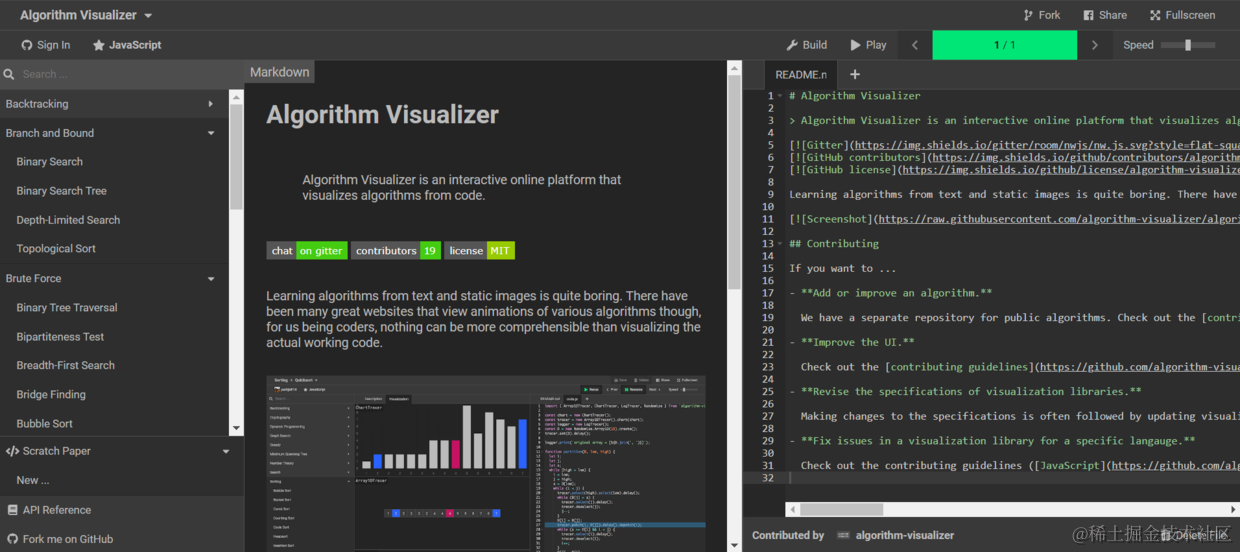Viewport: 1240px width, 552px height.
Task: Collapse the Brute Force category
Action: [x=113, y=279]
